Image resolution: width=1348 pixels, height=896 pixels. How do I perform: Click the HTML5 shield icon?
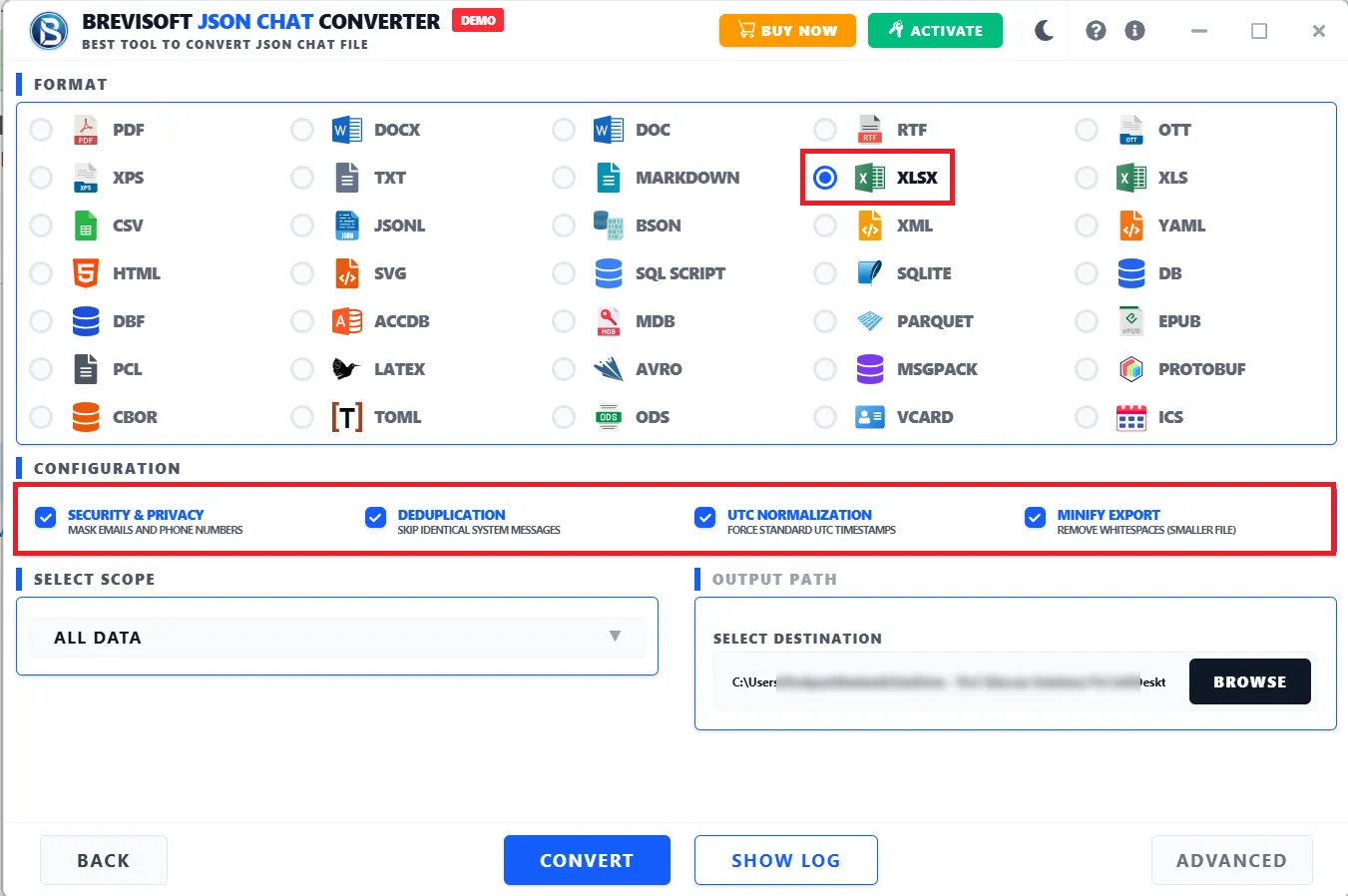pos(86,273)
